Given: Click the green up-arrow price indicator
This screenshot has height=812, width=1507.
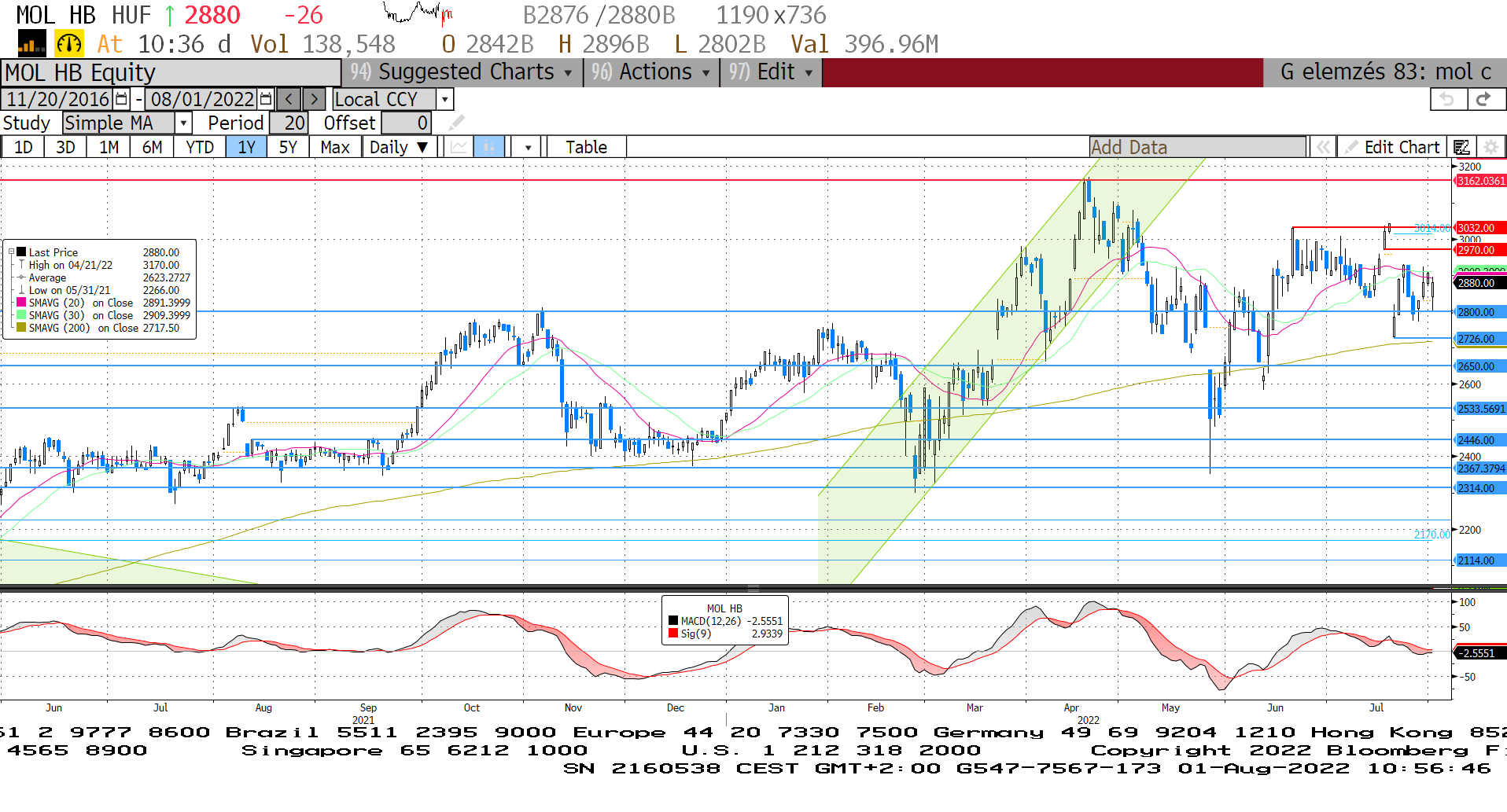Looking at the screenshot, I should click(169, 15).
